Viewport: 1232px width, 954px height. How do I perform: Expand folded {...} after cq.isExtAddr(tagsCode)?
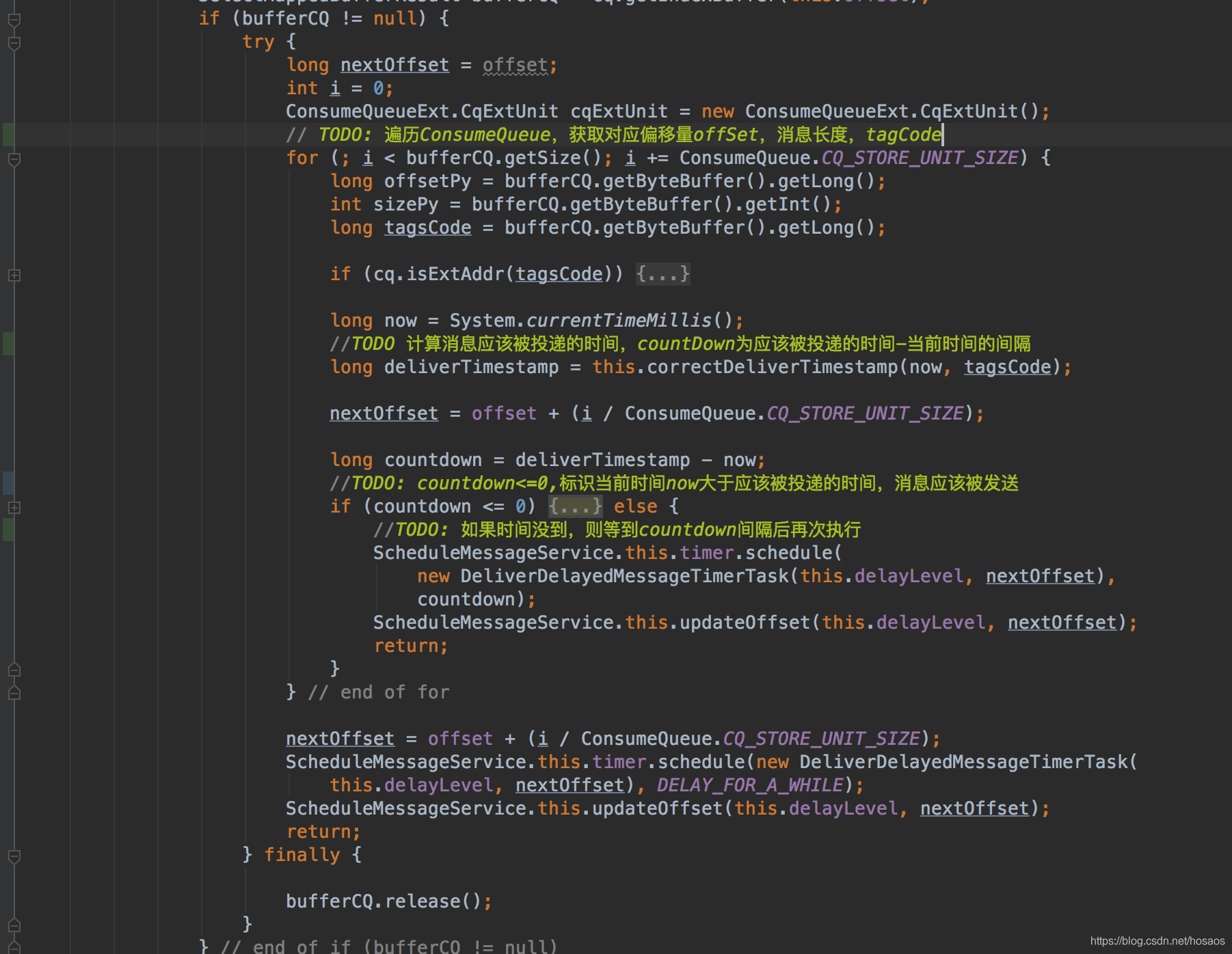coord(662,274)
